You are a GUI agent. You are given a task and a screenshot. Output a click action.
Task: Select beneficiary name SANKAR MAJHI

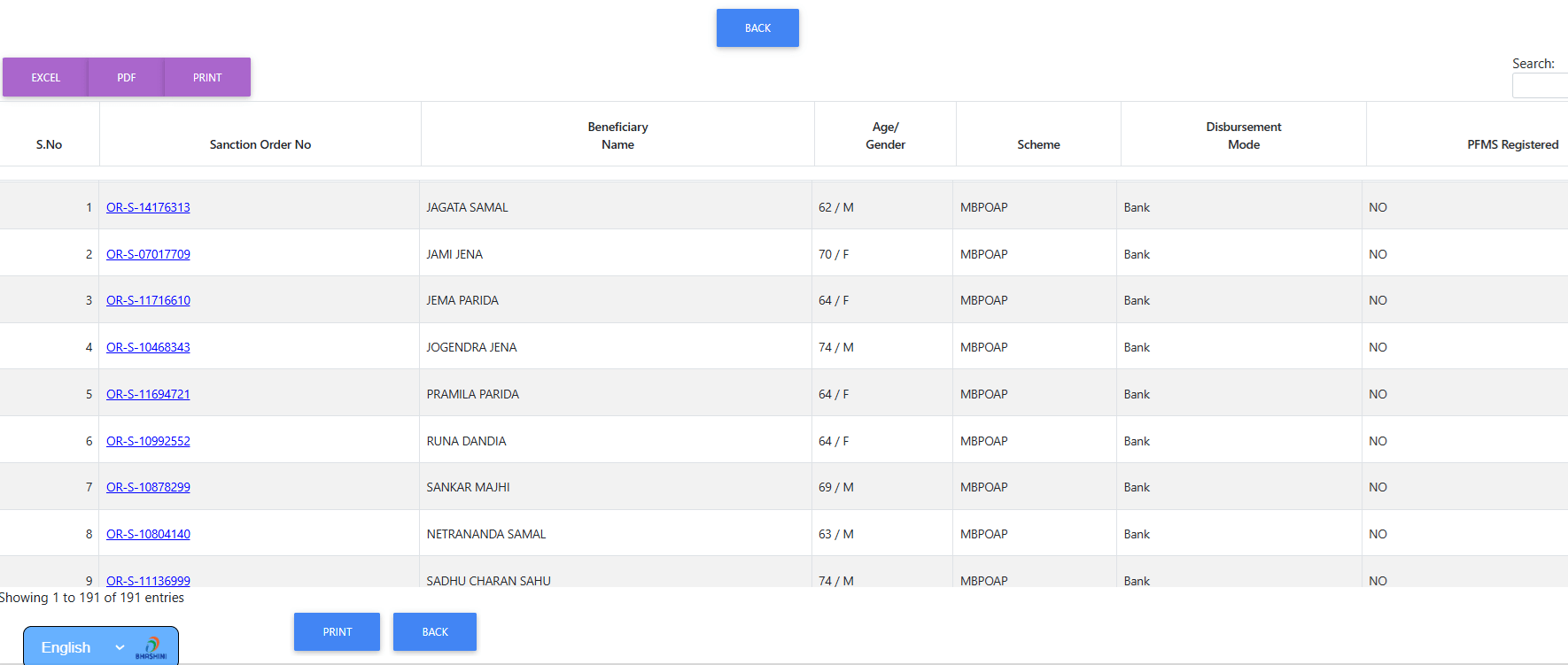pyautogui.click(x=468, y=487)
